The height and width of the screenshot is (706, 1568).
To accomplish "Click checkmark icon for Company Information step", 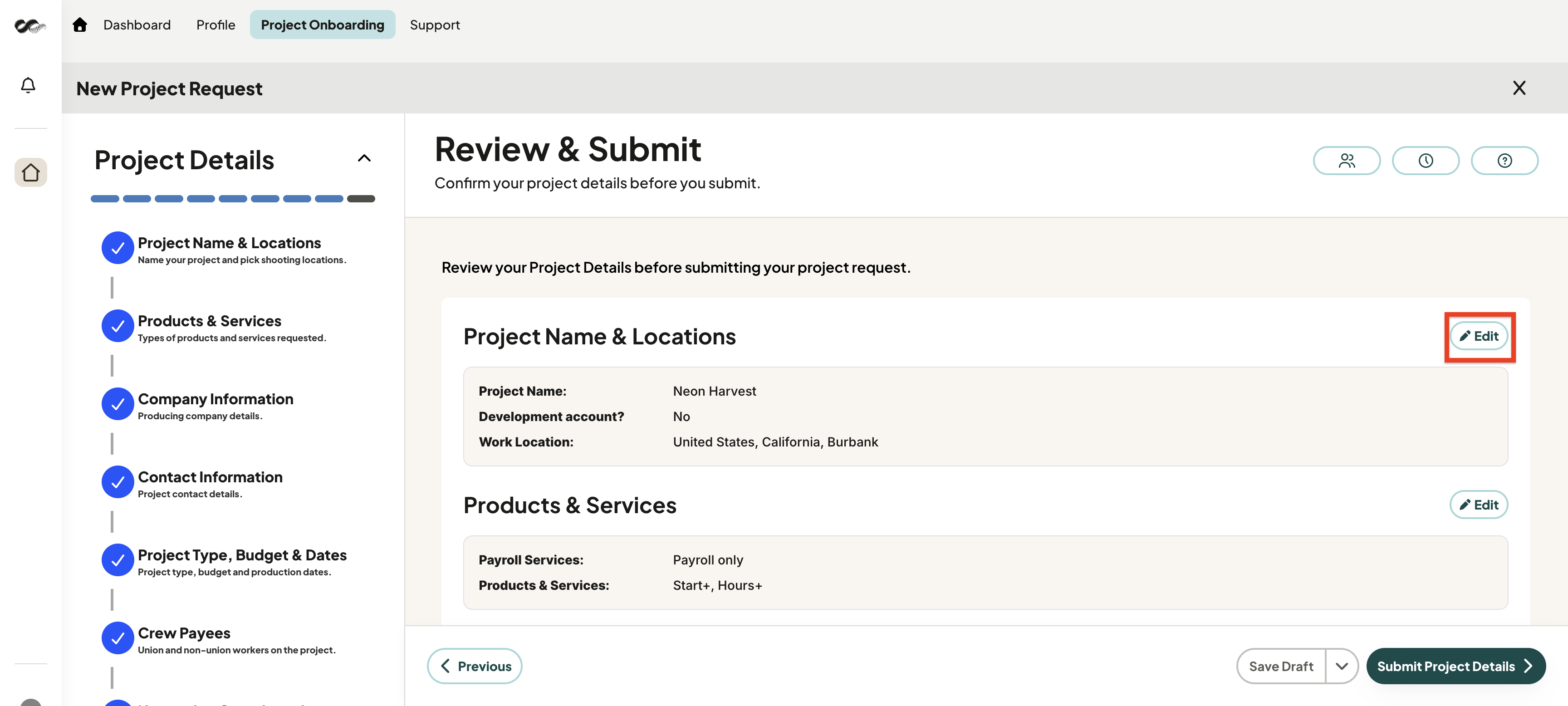I will click(x=118, y=403).
